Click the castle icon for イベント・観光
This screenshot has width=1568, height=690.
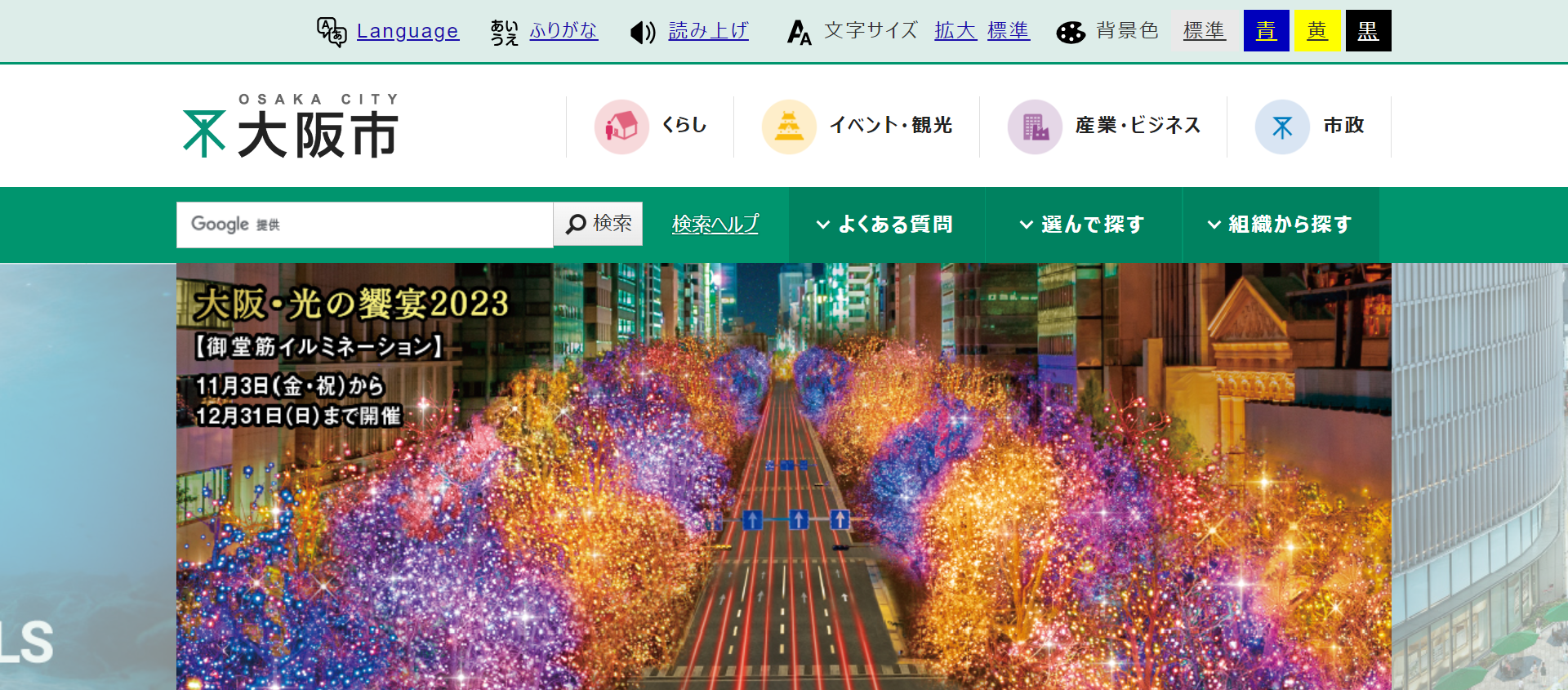(789, 127)
